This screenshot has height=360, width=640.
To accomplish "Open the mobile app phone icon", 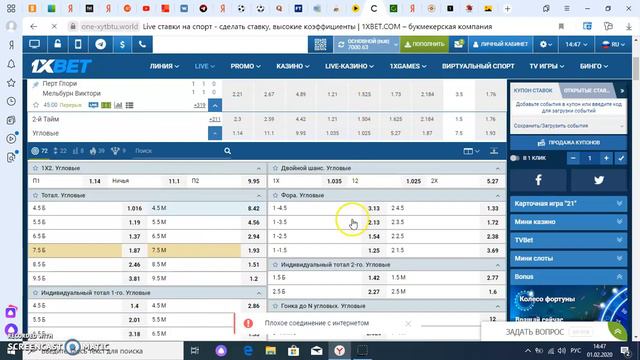I will (78, 44).
